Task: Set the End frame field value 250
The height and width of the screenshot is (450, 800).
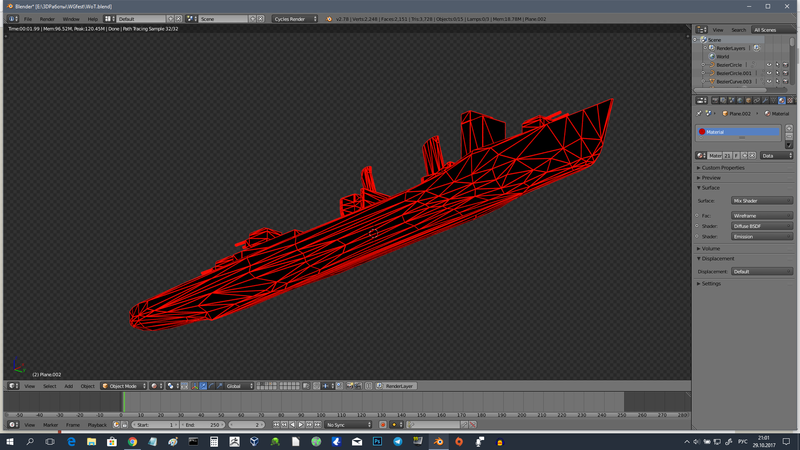Action: click(203, 424)
